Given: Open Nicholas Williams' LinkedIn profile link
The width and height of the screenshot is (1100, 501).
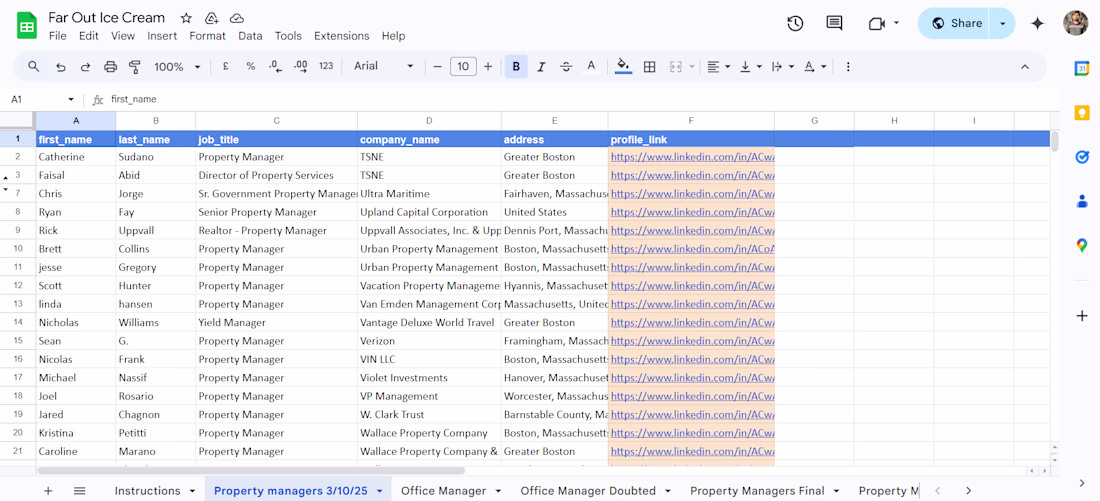Looking at the screenshot, I should coord(692,323).
